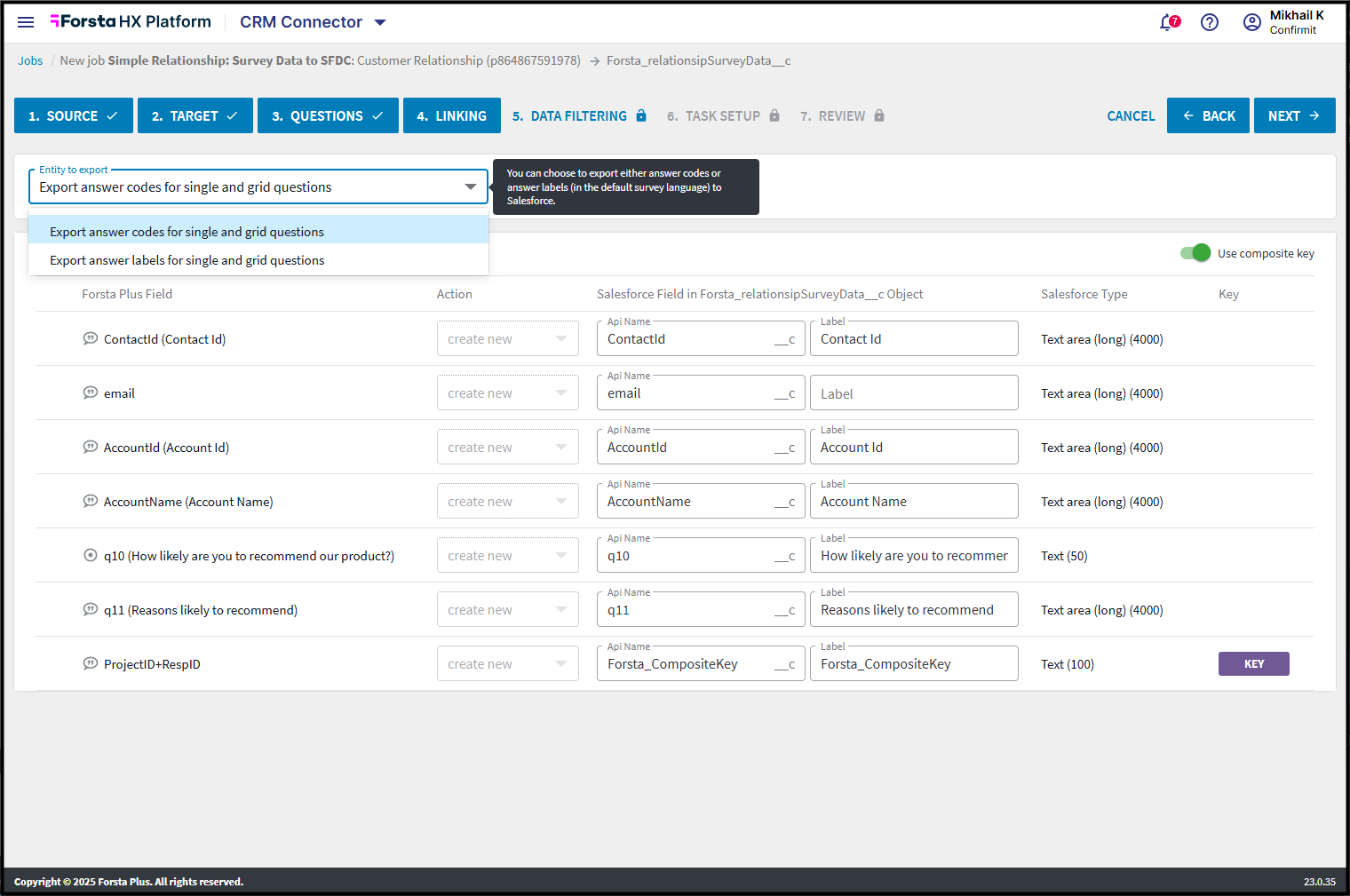1350x896 pixels.
Task: Select Export answer codes option
Action: coord(258,232)
